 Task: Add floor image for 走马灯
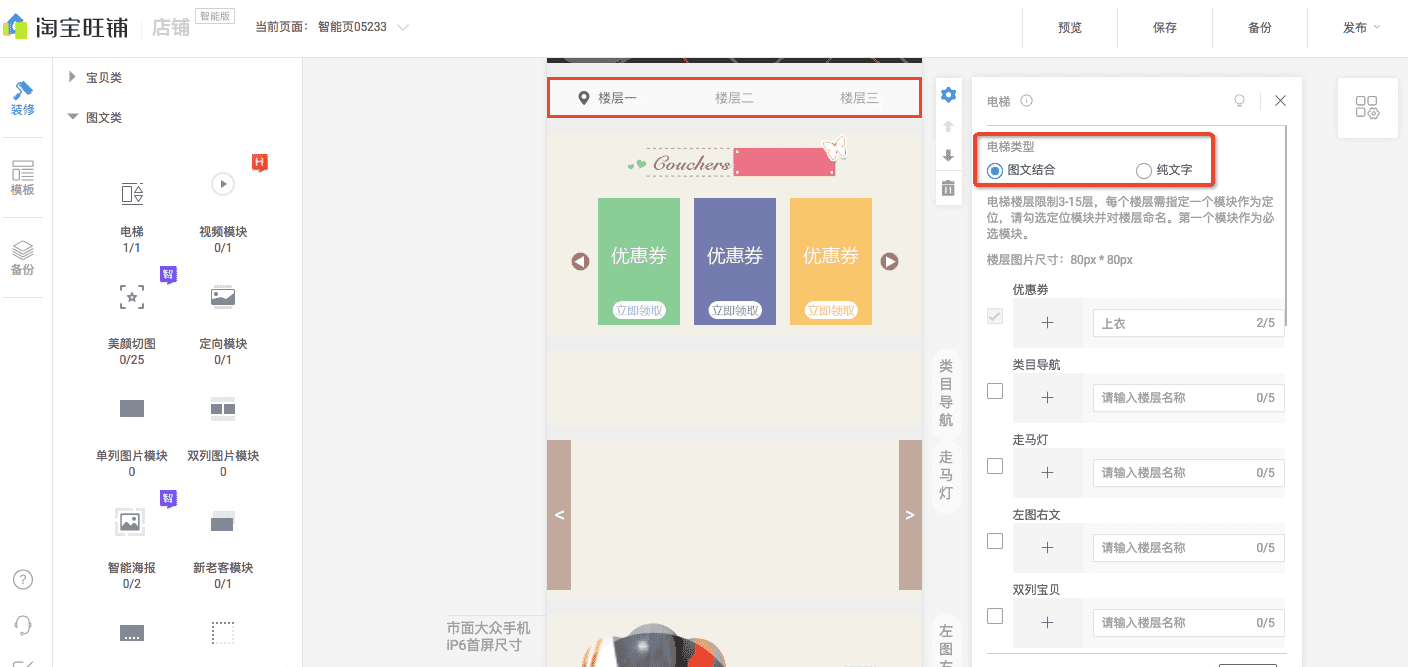(1047, 473)
